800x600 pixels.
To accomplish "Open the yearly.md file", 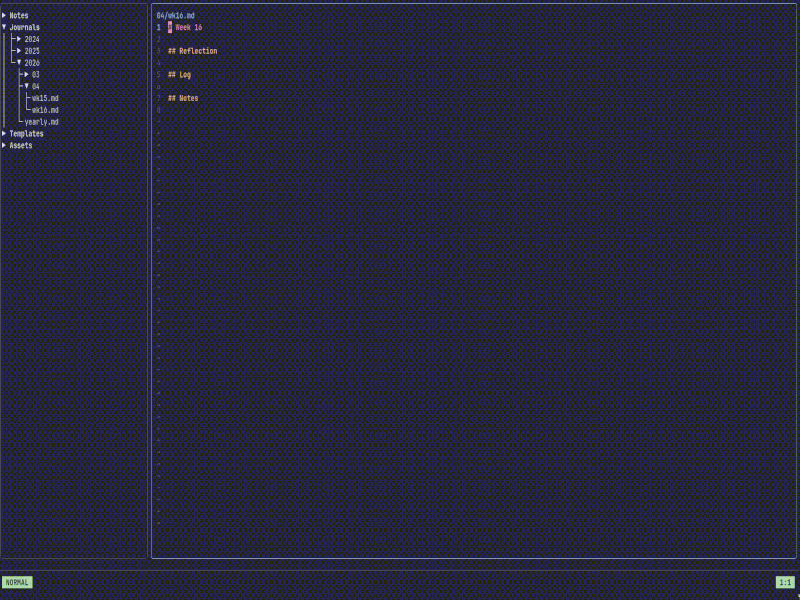I will [x=41, y=122].
